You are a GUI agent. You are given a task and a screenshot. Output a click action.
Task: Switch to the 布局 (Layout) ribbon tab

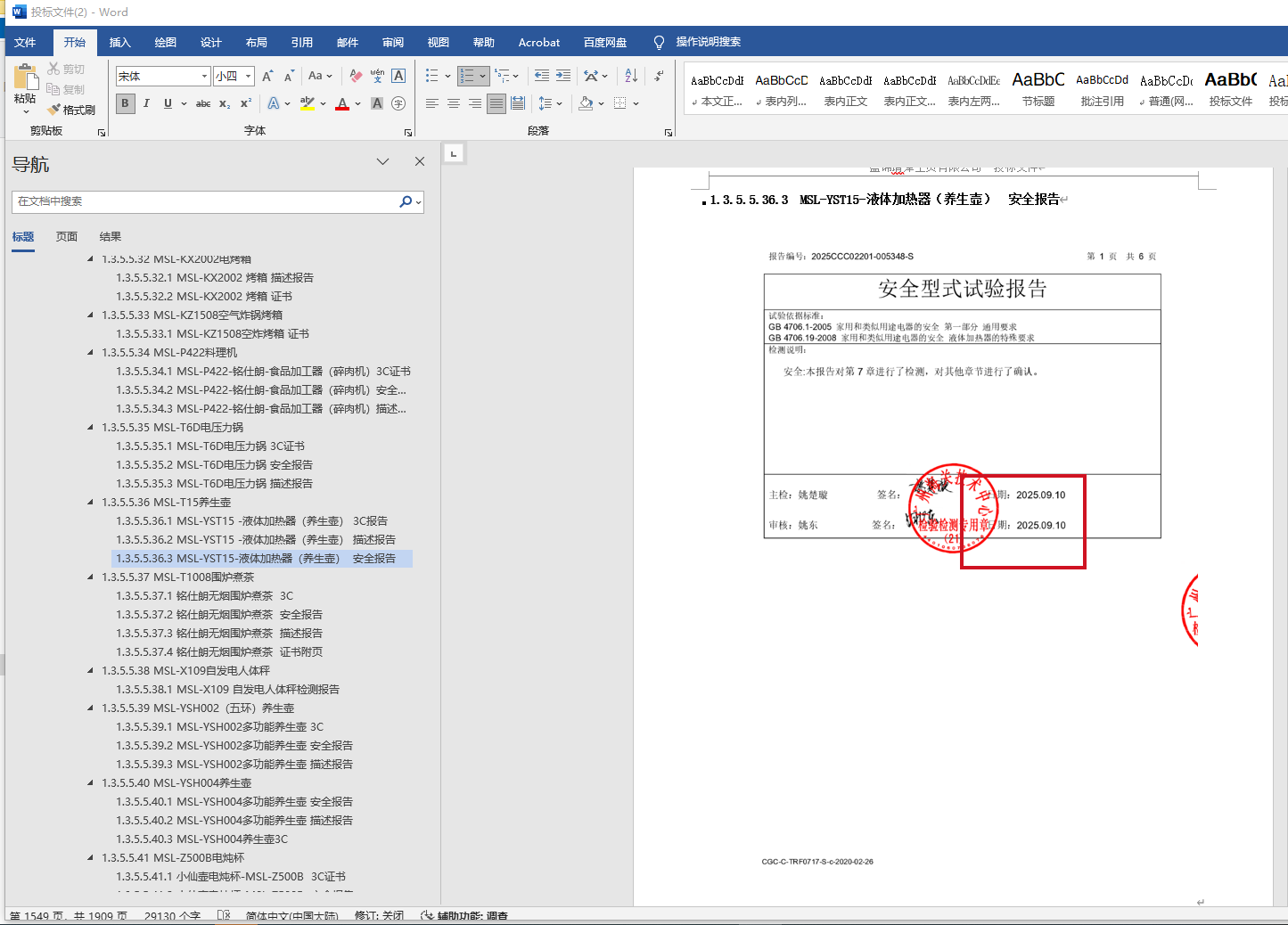coord(257,42)
